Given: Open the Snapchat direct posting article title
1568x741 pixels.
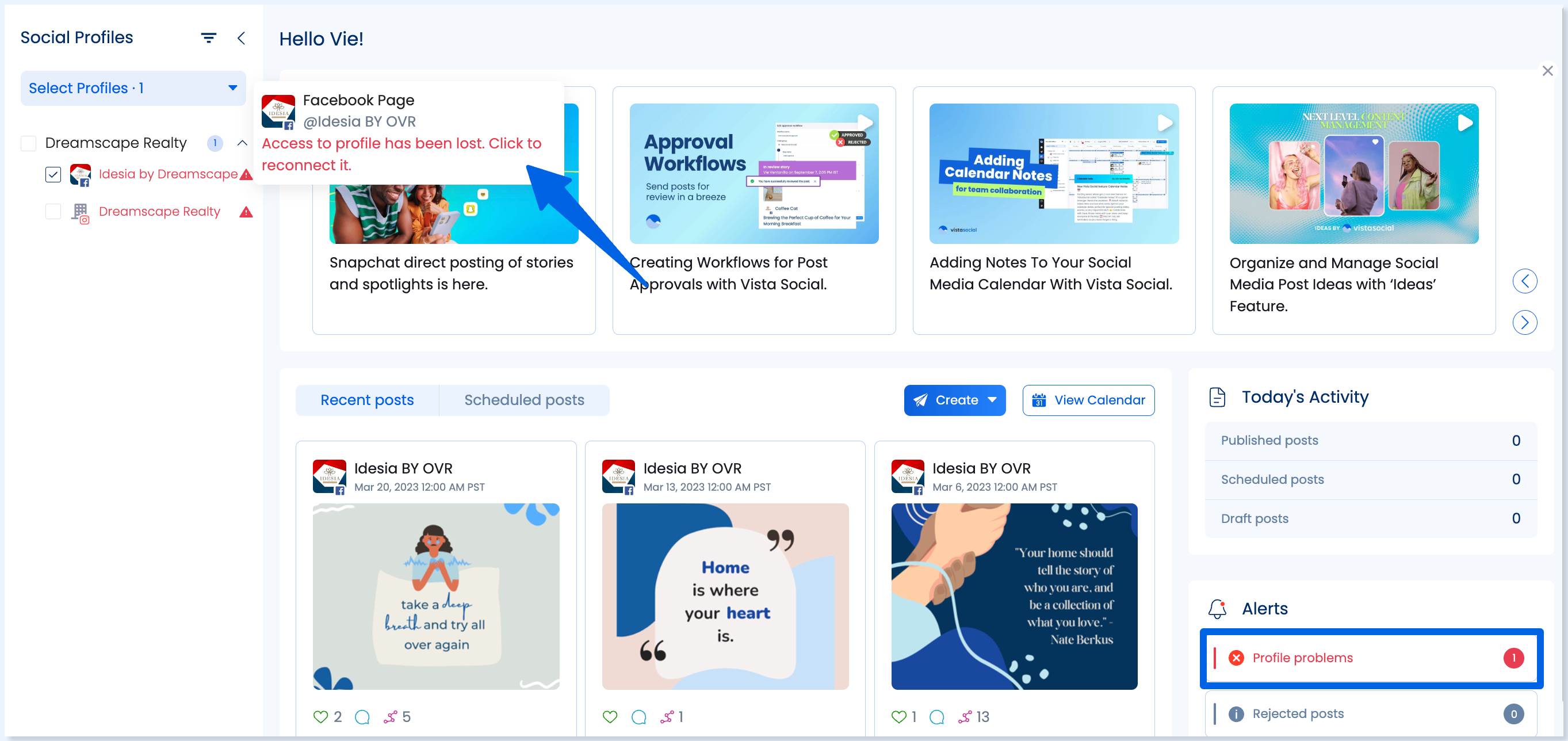Looking at the screenshot, I should tap(451, 273).
